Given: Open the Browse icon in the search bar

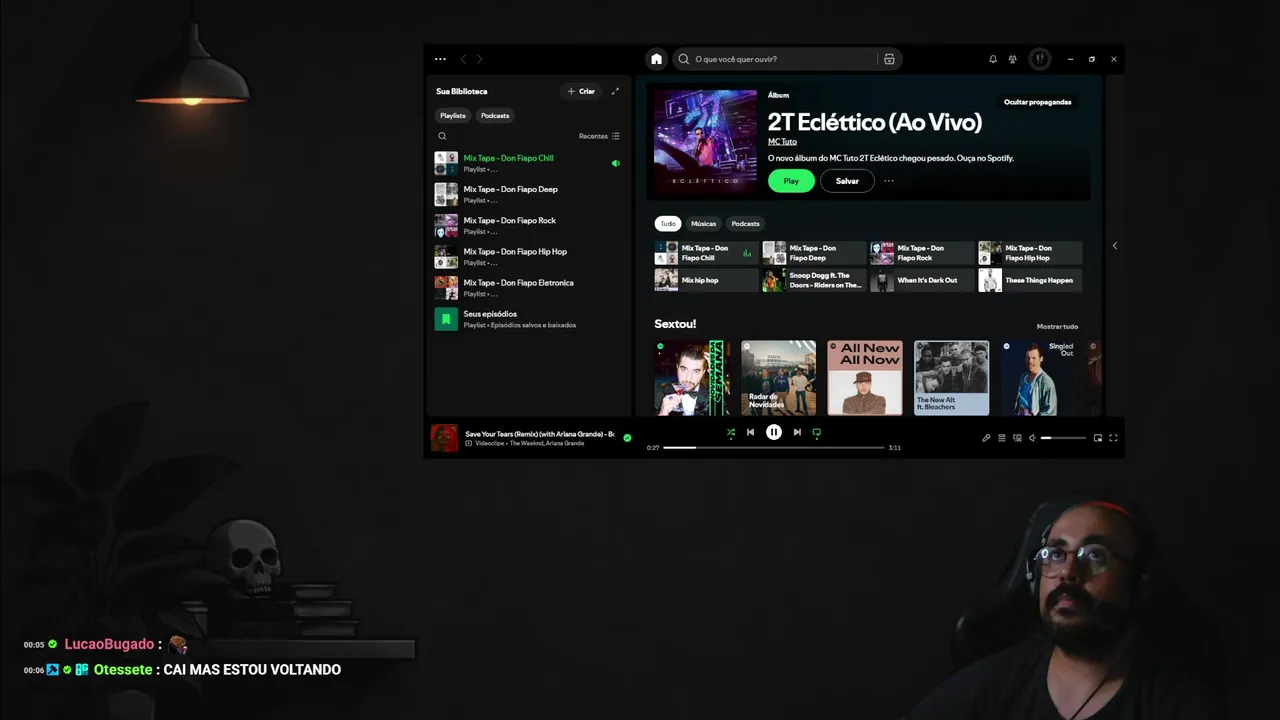Looking at the screenshot, I should pos(889,59).
